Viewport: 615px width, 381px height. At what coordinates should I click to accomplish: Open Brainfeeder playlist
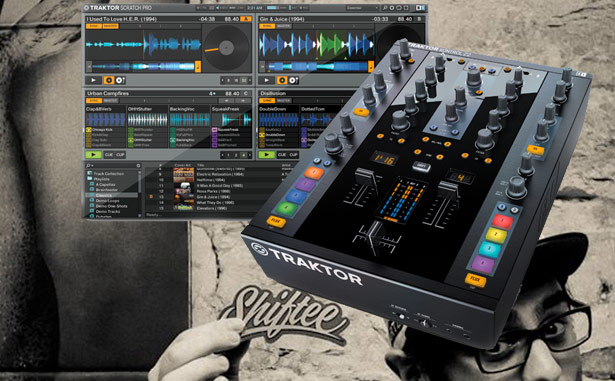click(x=103, y=190)
